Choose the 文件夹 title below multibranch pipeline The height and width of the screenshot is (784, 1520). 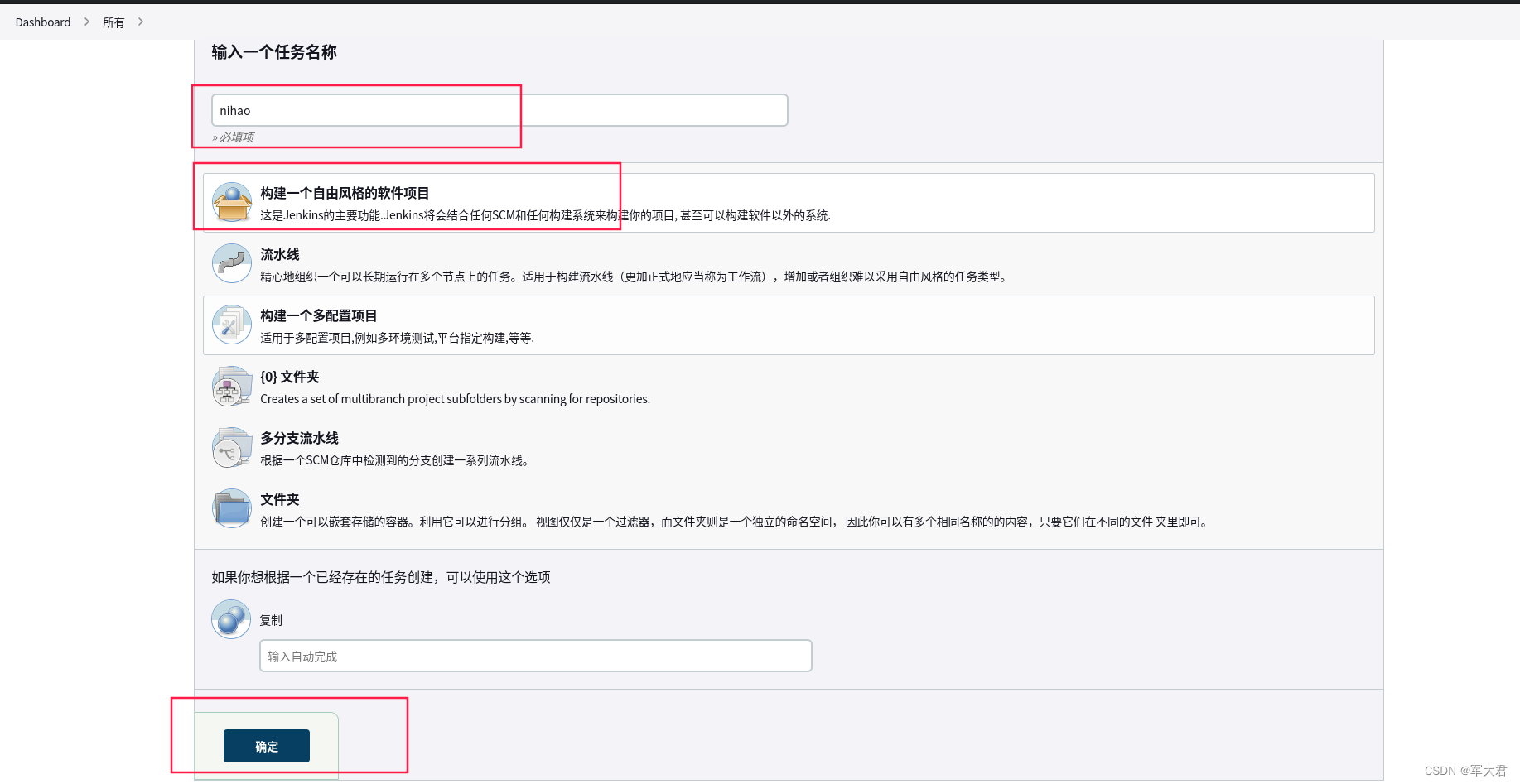coord(280,499)
